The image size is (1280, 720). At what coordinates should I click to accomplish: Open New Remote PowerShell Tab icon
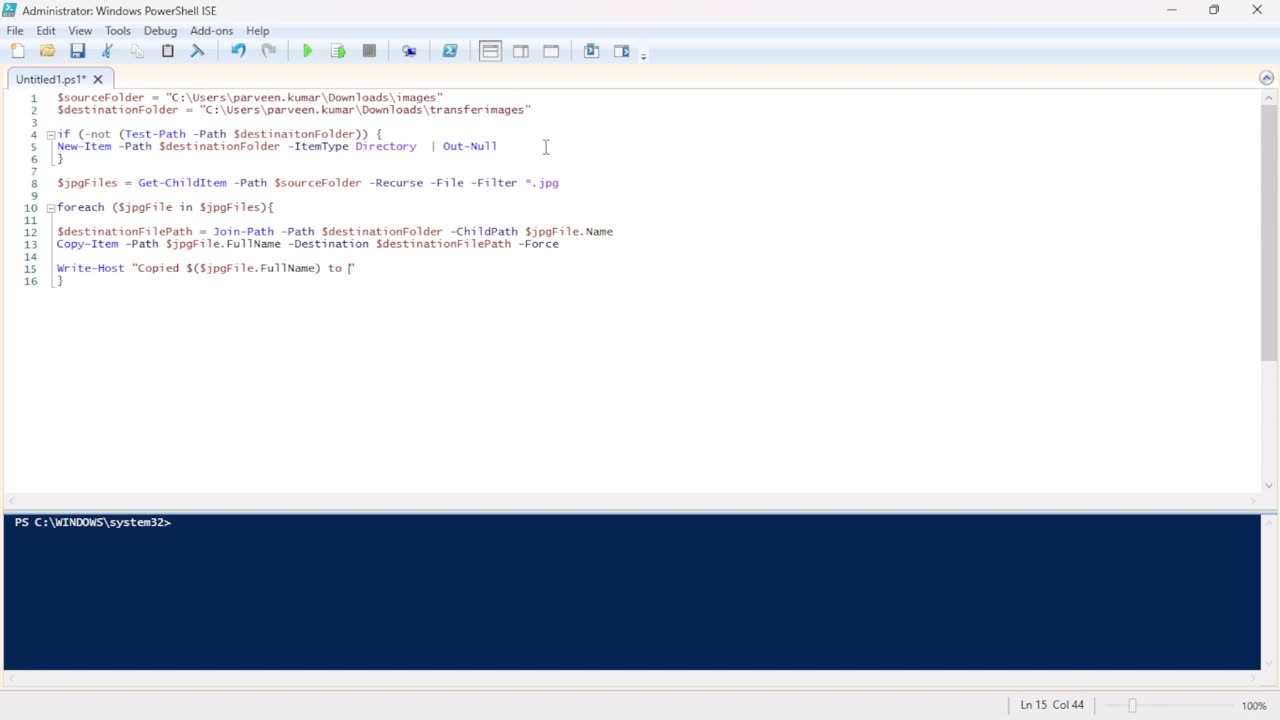click(409, 51)
